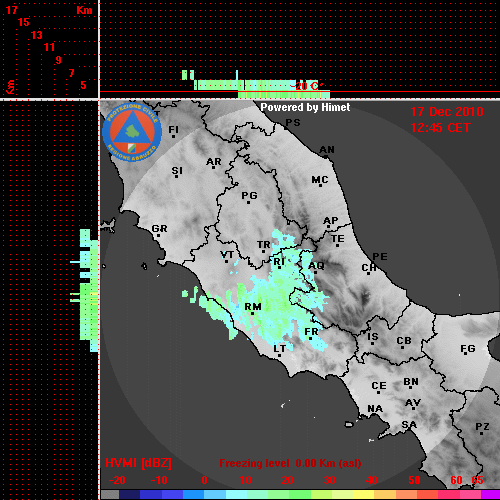Click the 'Freezing level 0.00 Km (asl)' text
This screenshot has height=500, width=500.
pyautogui.click(x=290, y=463)
